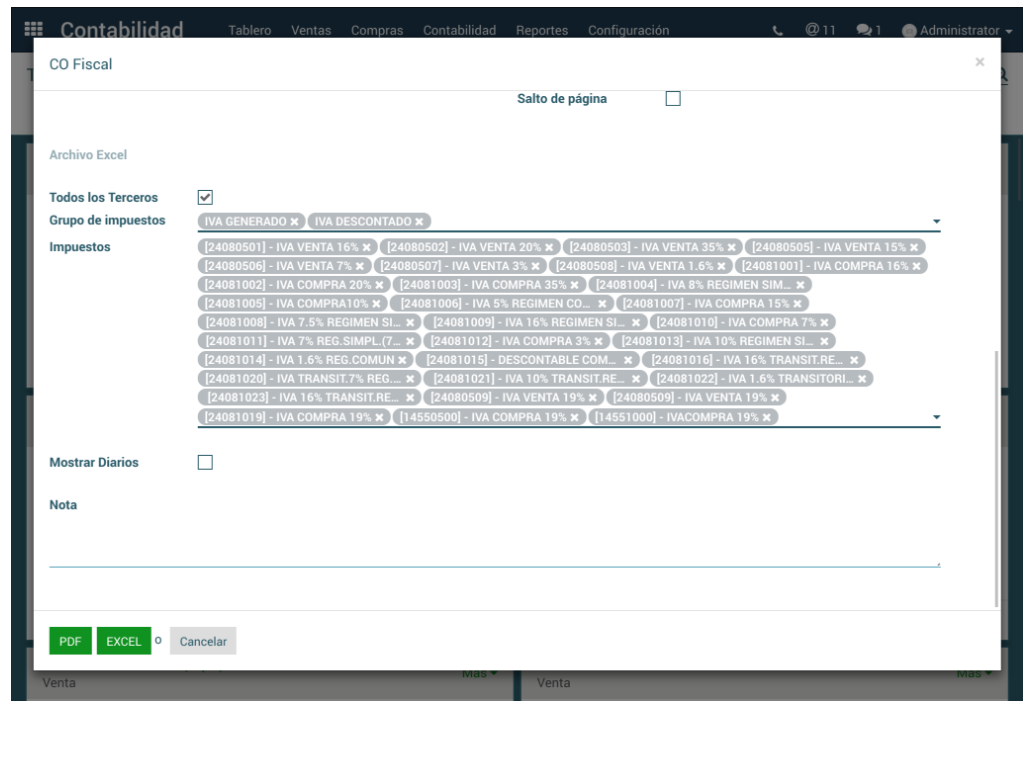This screenshot has width=1023, height=767.
Task: Enable the Mostrar Diarios checkbox
Action: (x=205, y=463)
